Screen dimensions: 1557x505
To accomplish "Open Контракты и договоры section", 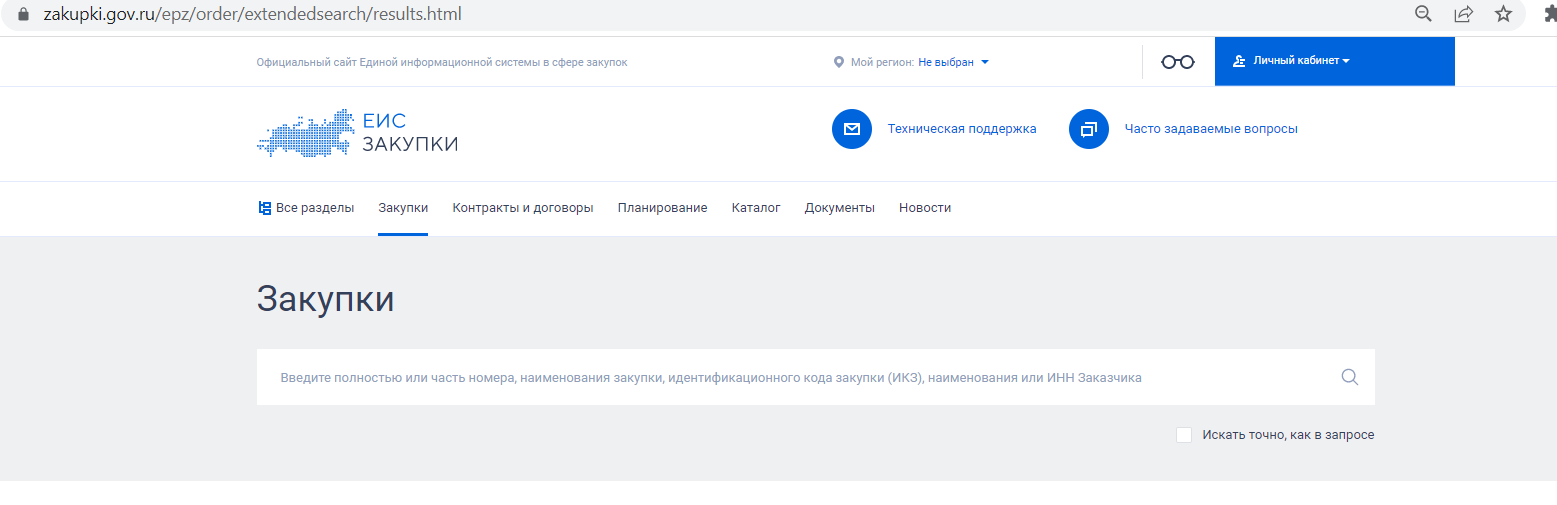I will (523, 208).
